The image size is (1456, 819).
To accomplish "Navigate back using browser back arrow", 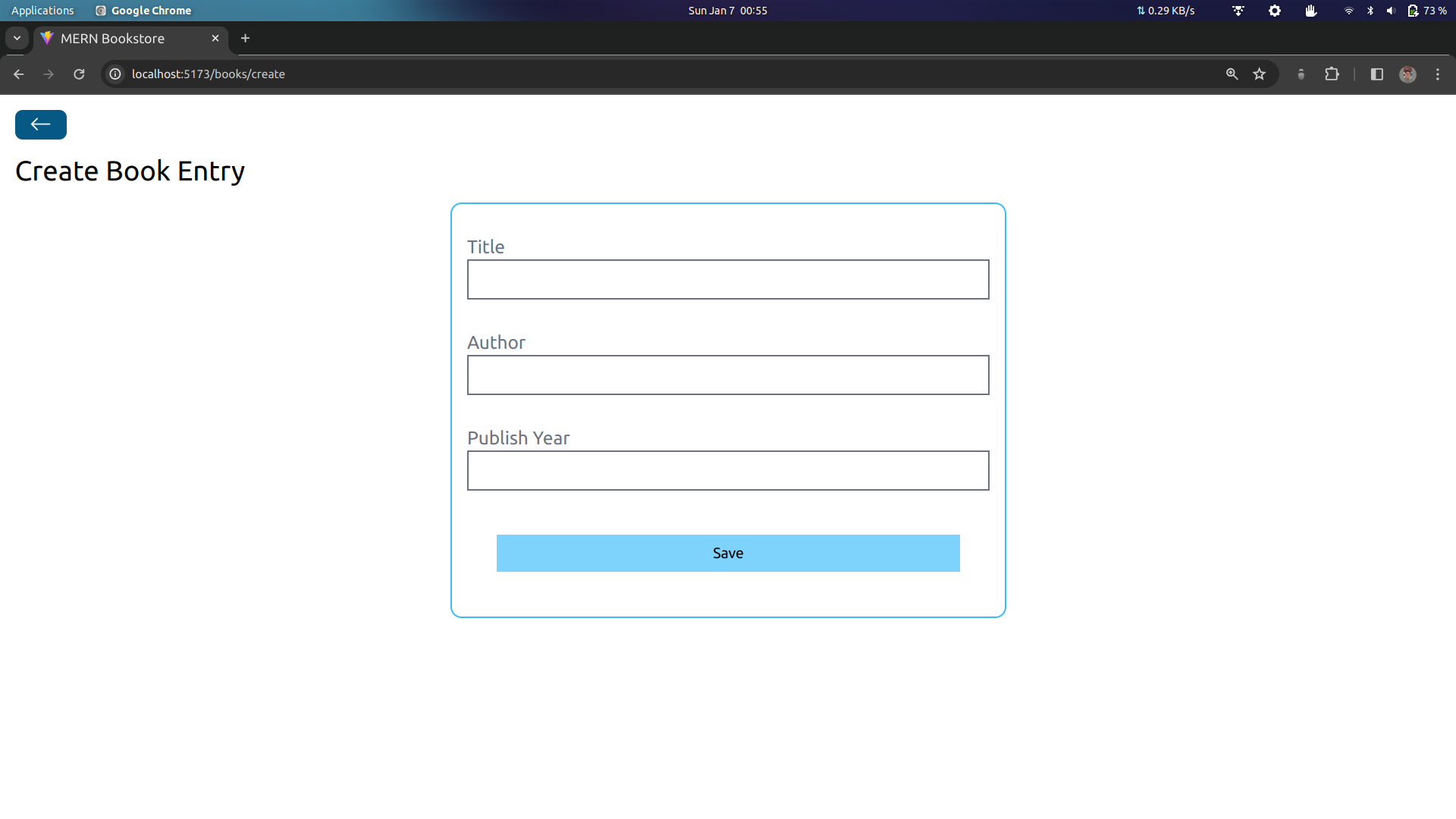I will 18,74.
